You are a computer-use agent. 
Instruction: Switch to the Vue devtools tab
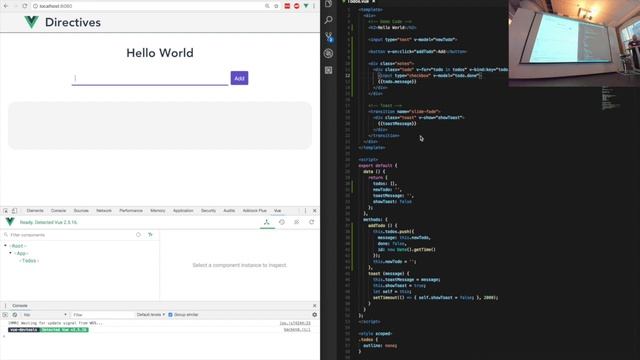coord(278,211)
